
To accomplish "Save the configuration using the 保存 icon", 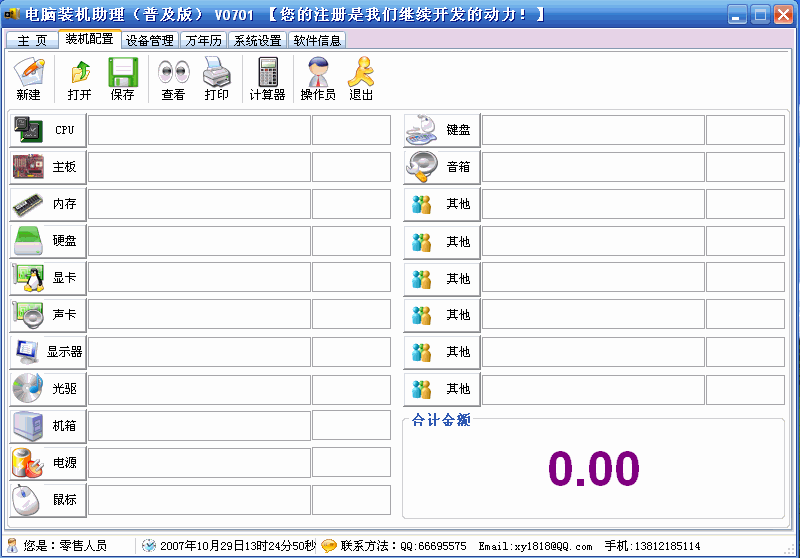I will point(122,78).
